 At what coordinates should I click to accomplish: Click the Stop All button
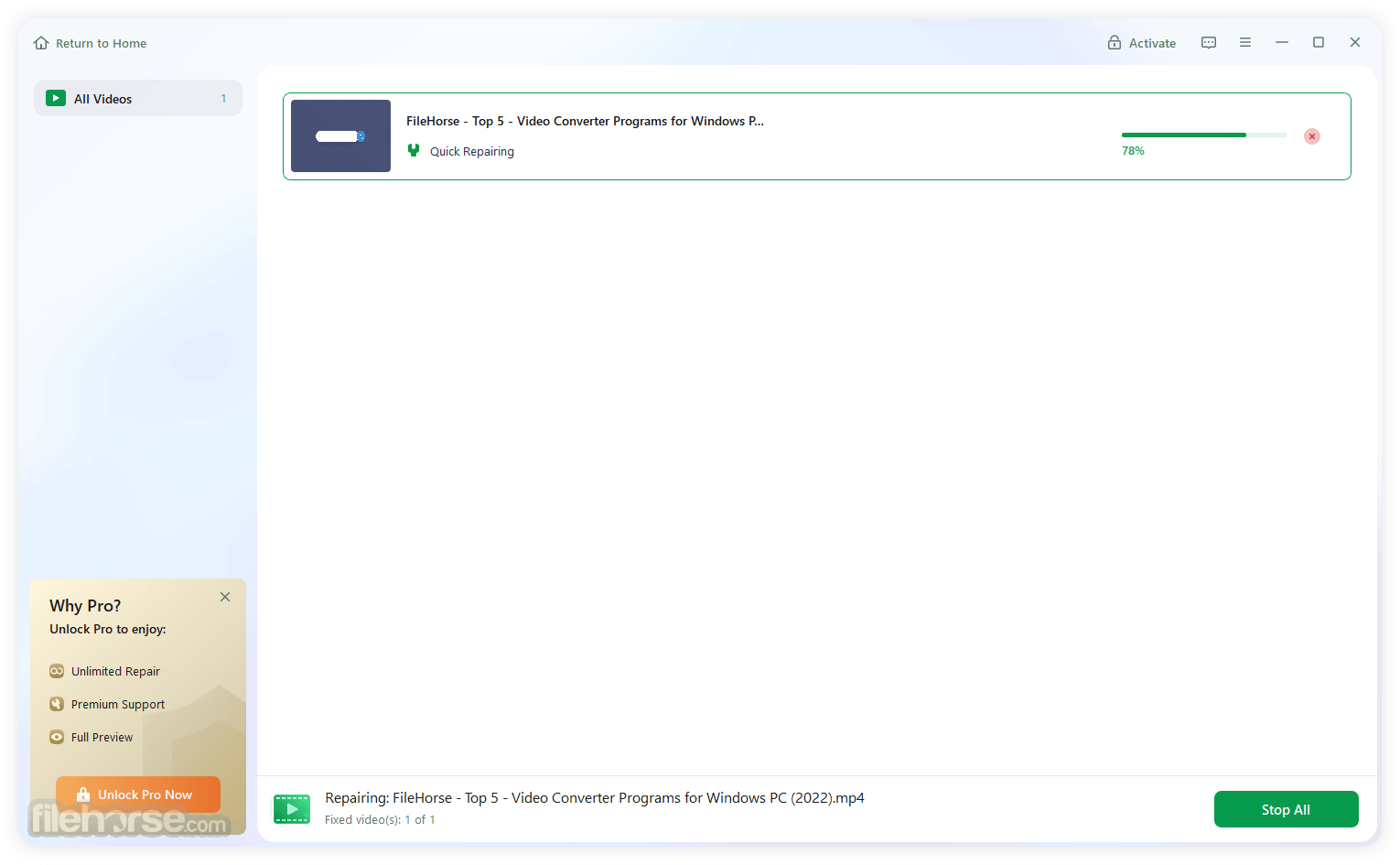coord(1286,809)
